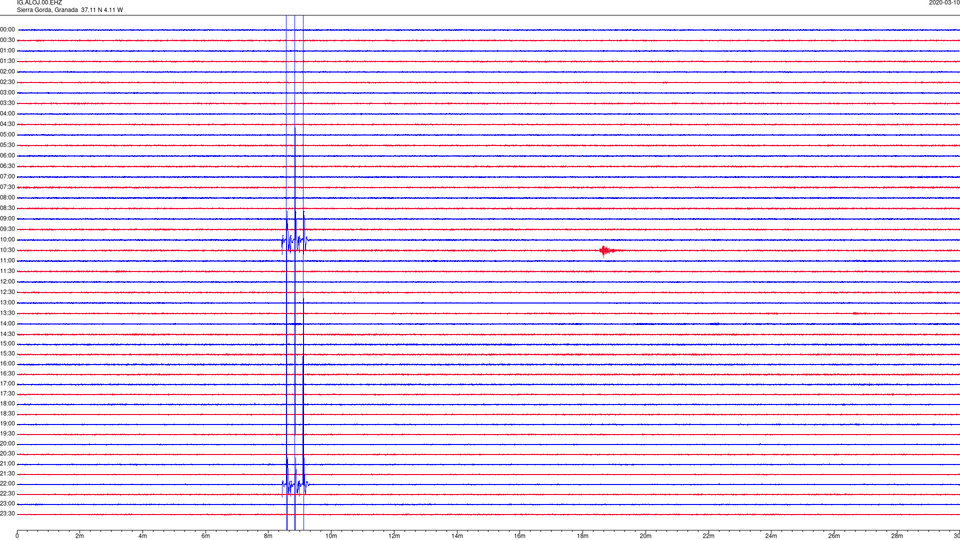Click the Sierra Gorda, Granada location text
Image resolution: width=960 pixels, height=540 pixels.
click(47, 10)
